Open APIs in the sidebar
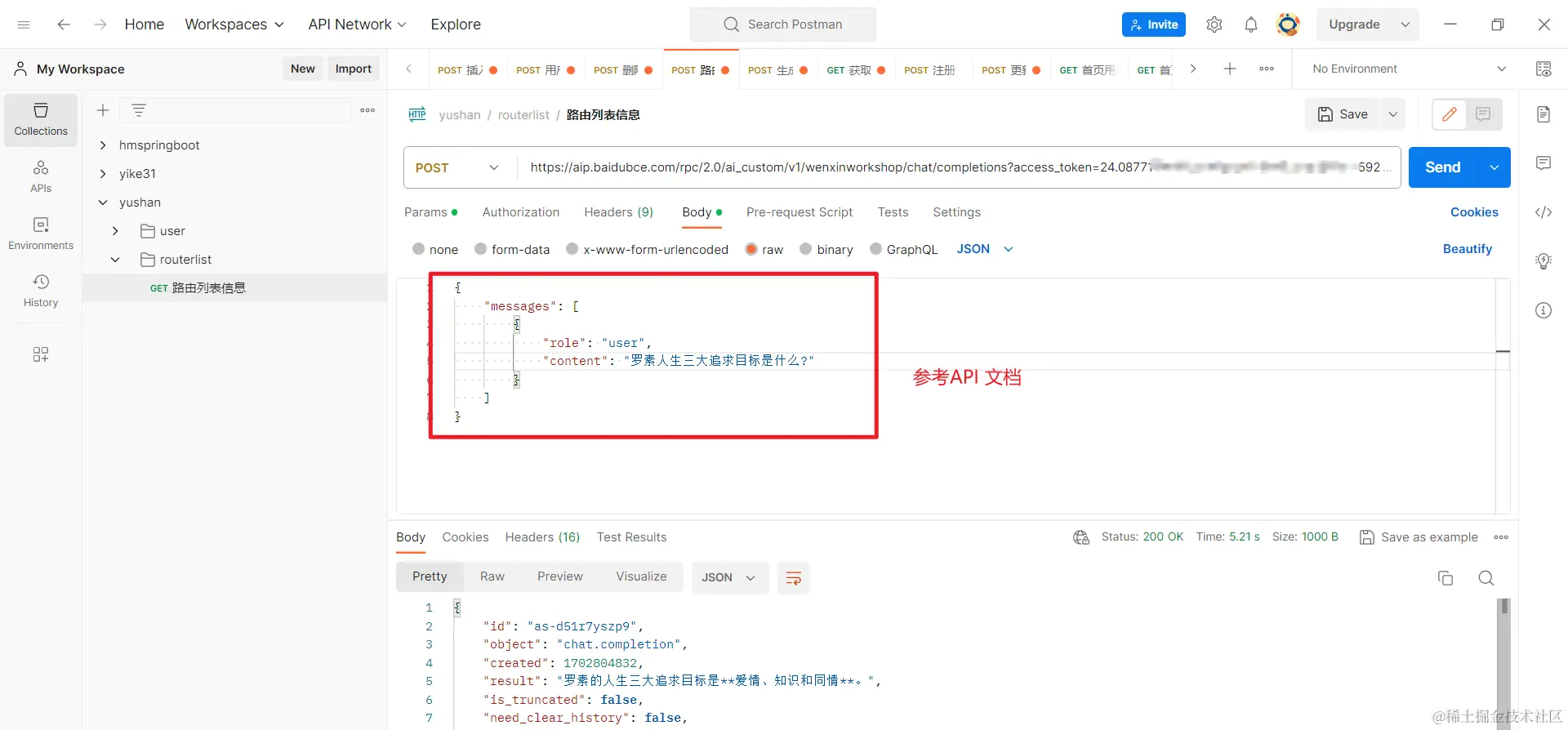The width and height of the screenshot is (1568, 730). (x=41, y=177)
